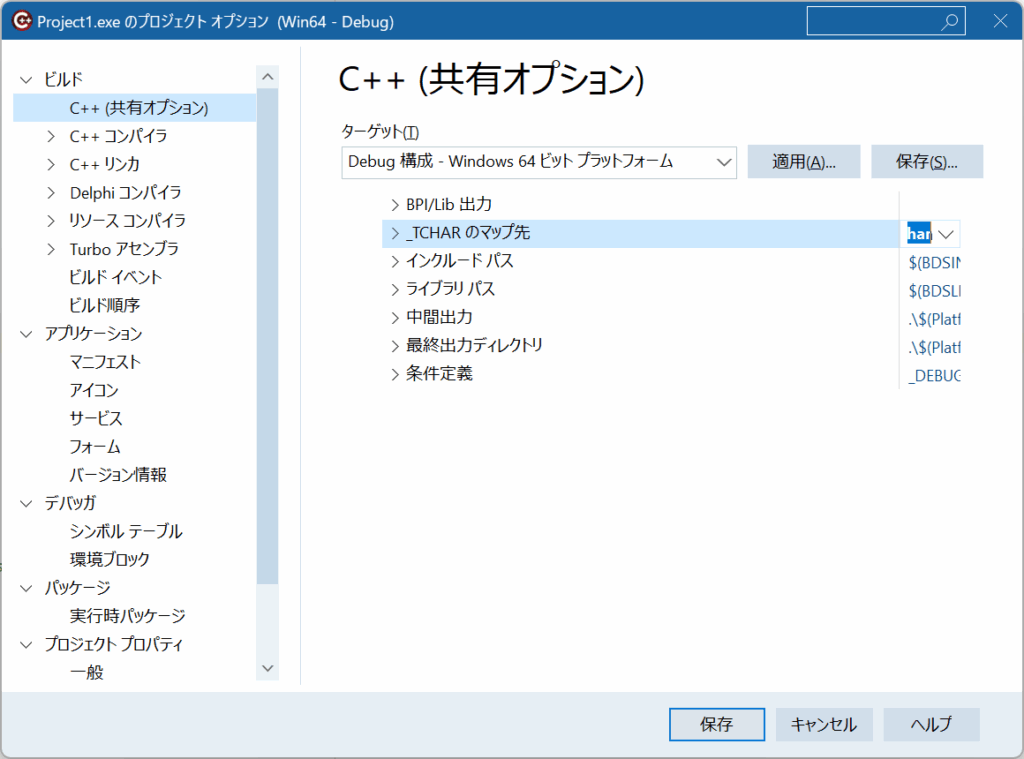The height and width of the screenshot is (759, 1024).
Task: Click the 適用(A)... button
Action: (803, 162)
